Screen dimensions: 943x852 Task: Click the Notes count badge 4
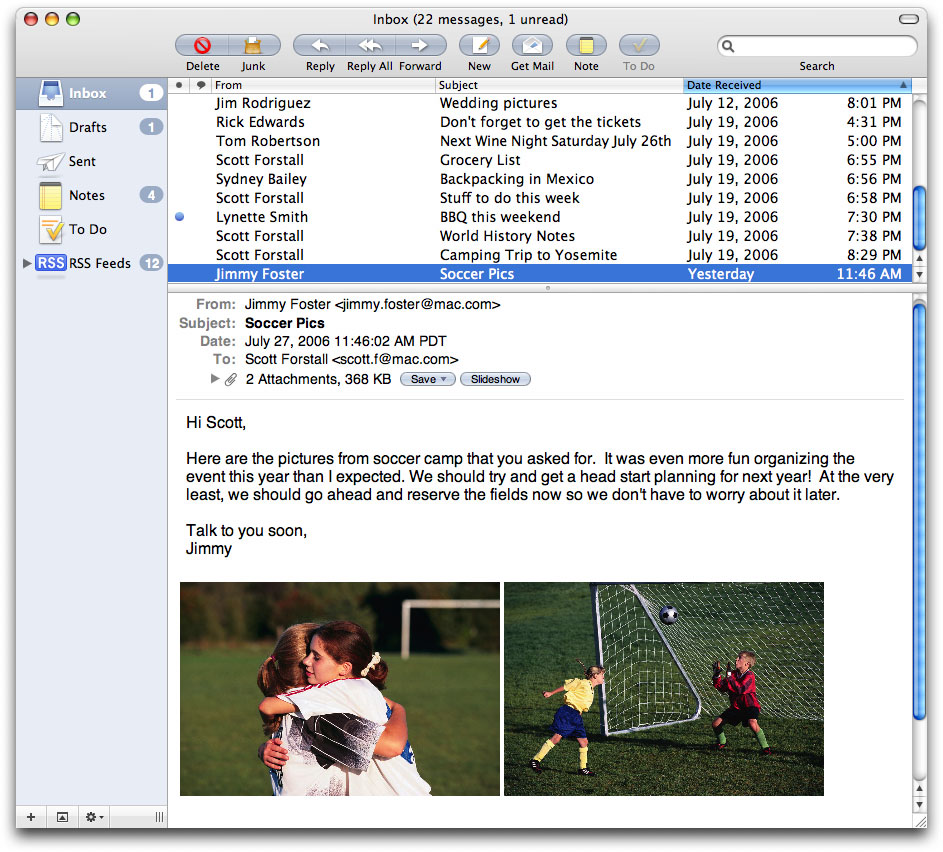(x=151, y=195)
